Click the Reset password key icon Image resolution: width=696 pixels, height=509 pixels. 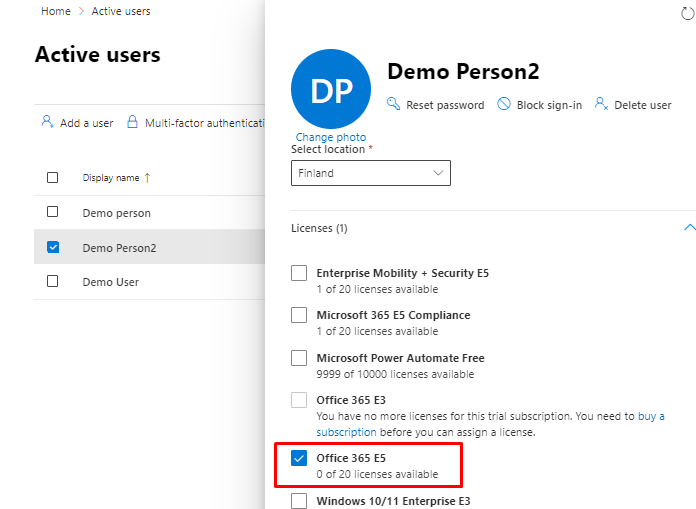coord(394,104)
